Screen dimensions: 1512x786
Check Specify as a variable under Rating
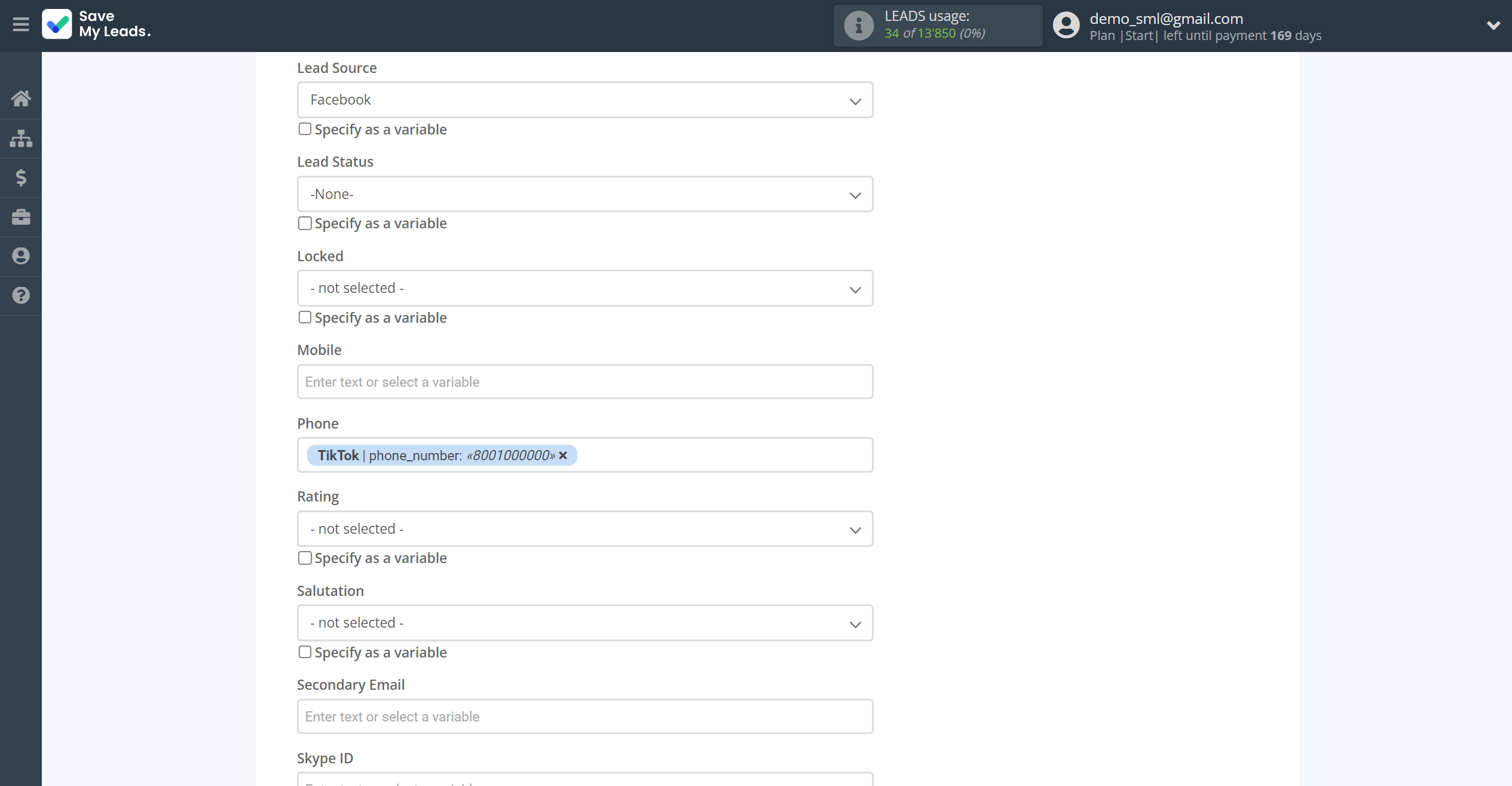tap(305, 558)
